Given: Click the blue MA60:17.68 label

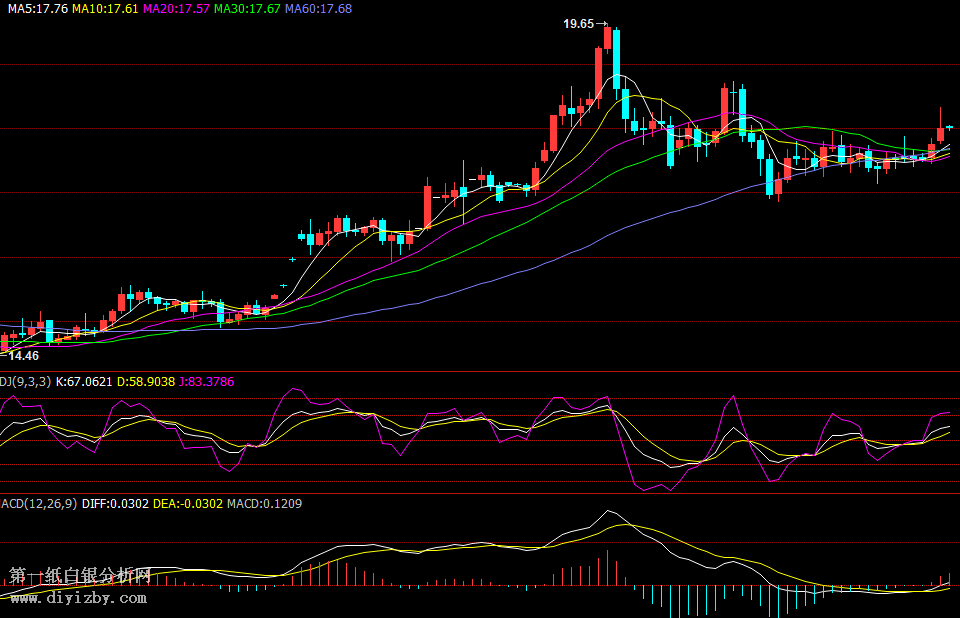Looking at the screenshot, I should coord(318,8).
